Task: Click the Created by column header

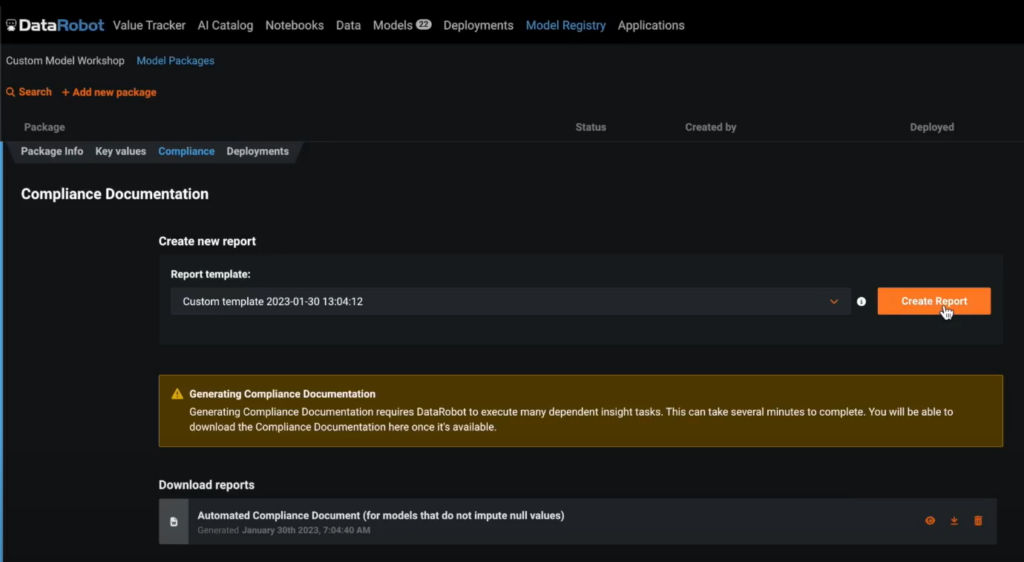Action: 711,127
